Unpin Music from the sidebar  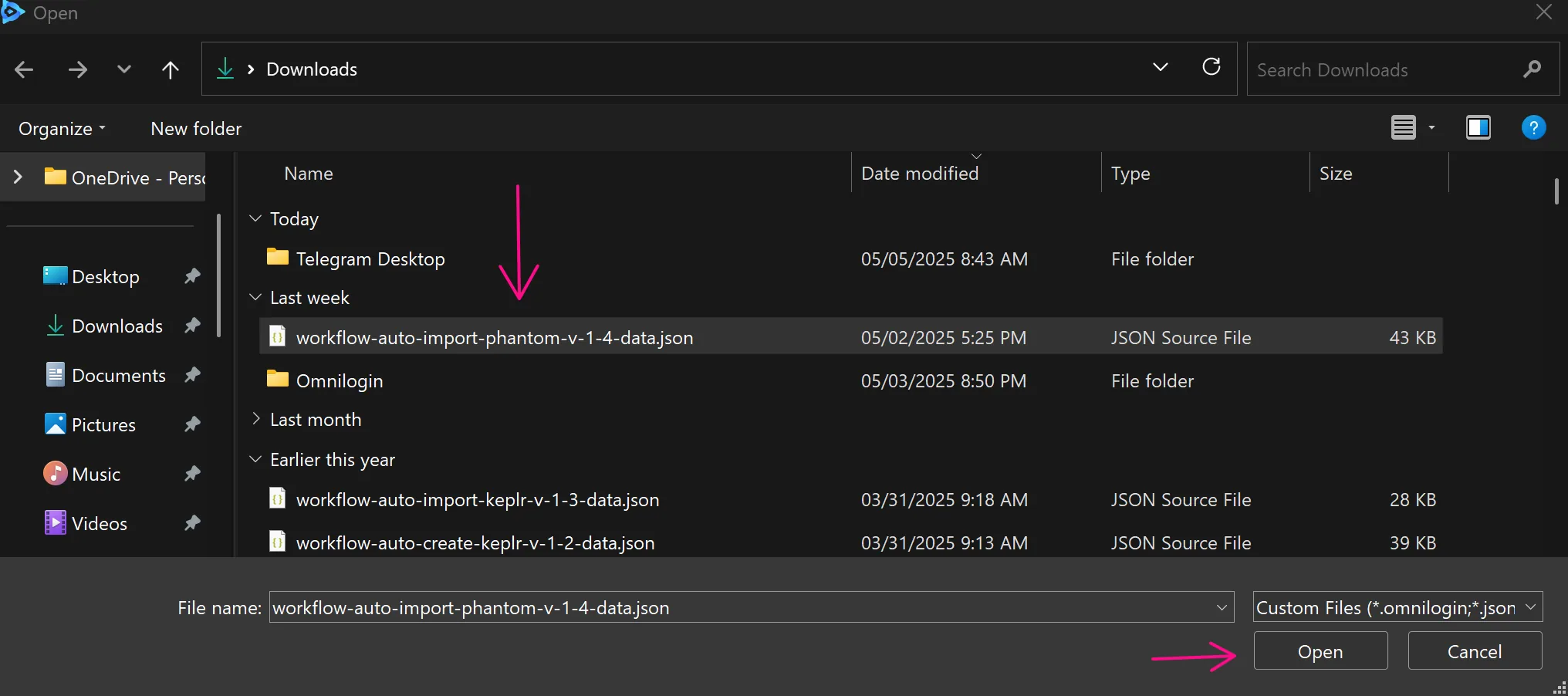click(191, 474)
